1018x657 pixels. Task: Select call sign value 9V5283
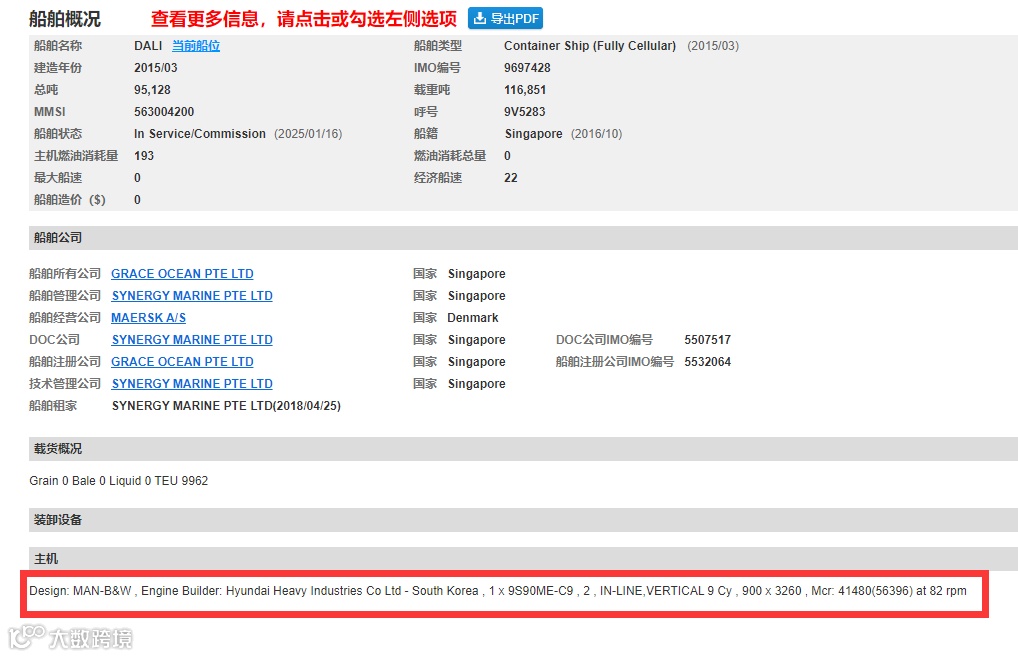click(525, 112)
